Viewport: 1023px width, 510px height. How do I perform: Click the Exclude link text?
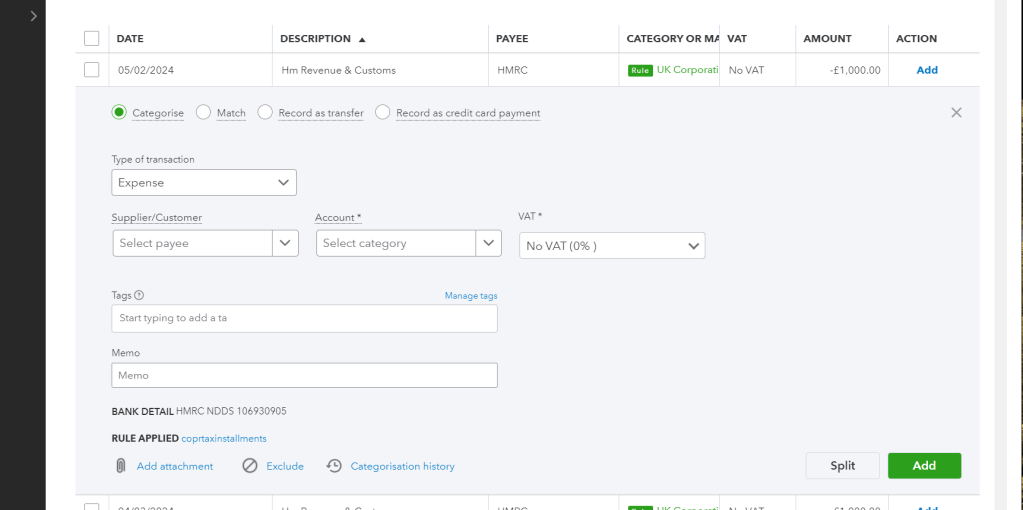tap(285, 466)
